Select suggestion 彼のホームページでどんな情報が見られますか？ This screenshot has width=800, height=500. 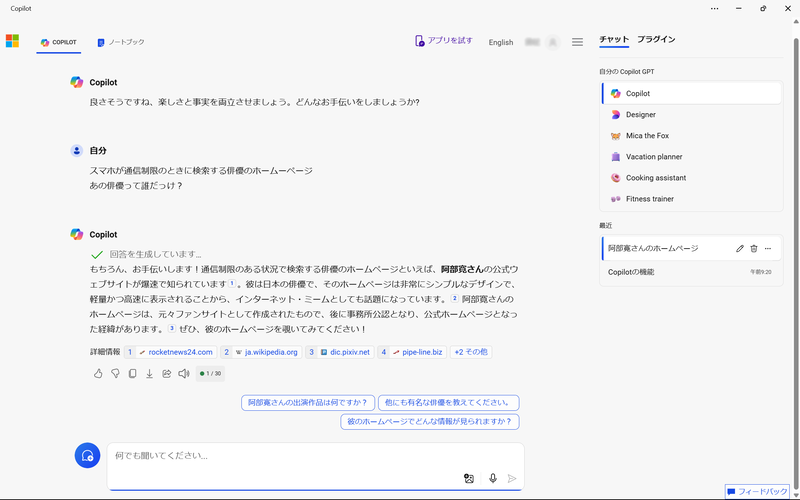point(430,421)
